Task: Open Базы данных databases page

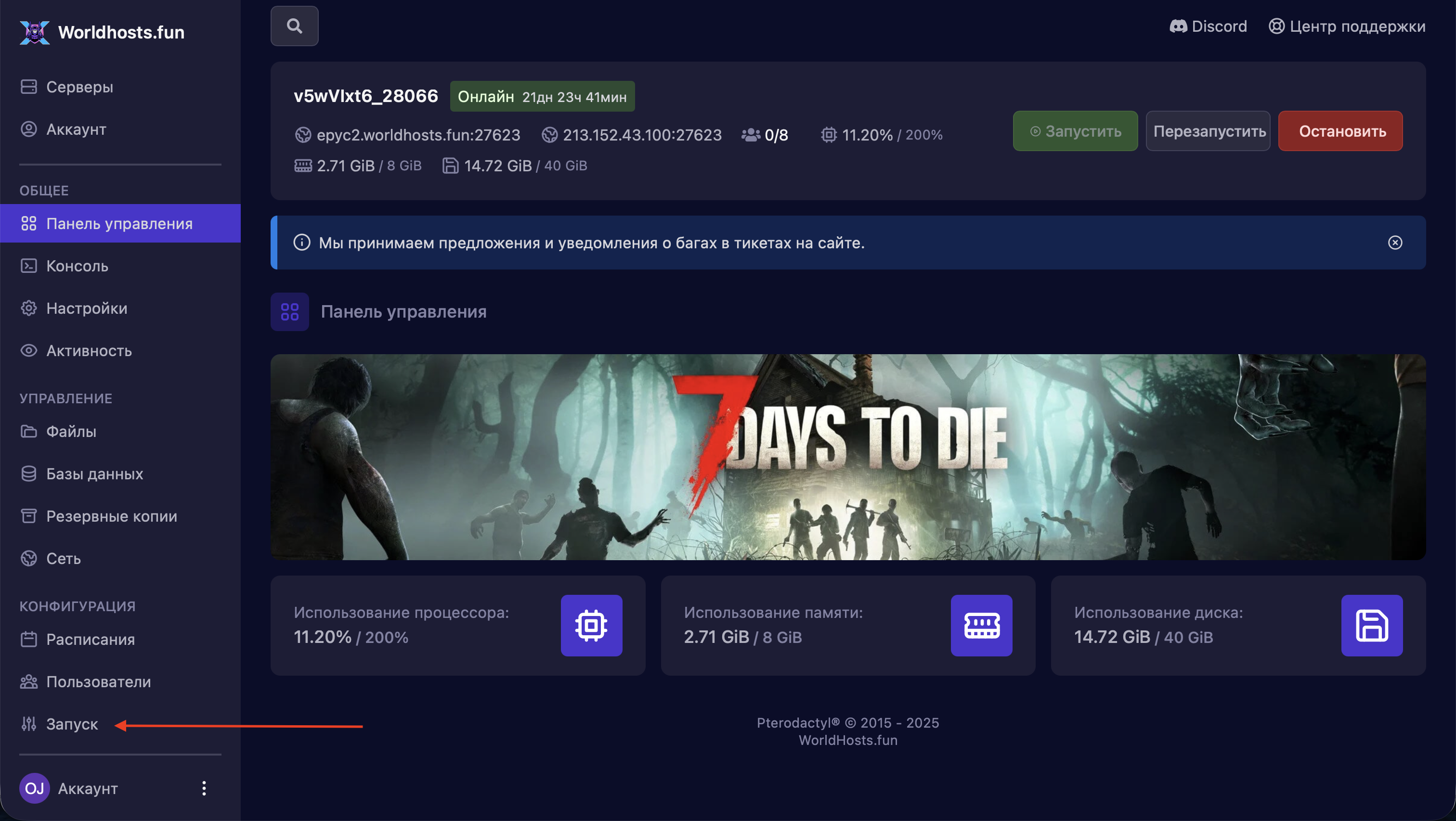Action: 94,474
